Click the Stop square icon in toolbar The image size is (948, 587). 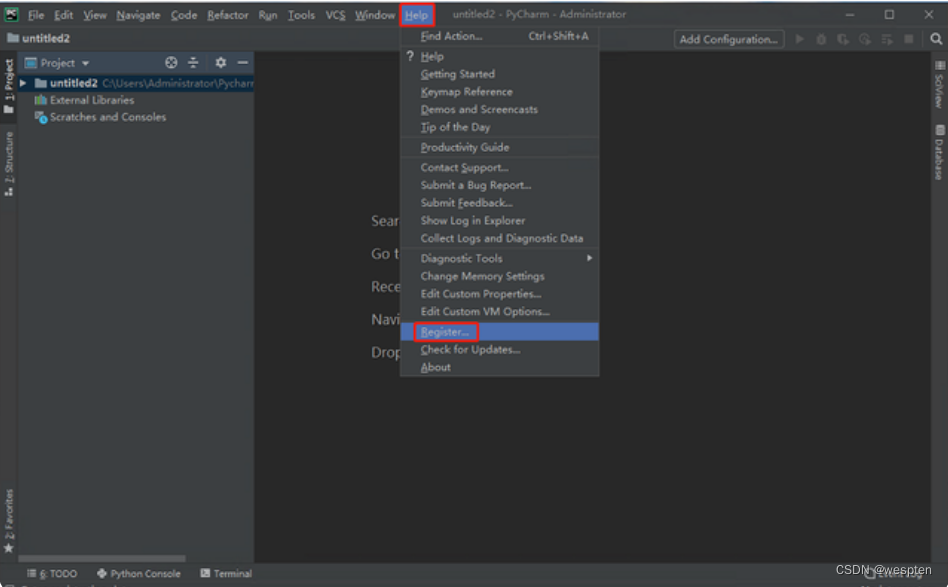tap(908, 39)
